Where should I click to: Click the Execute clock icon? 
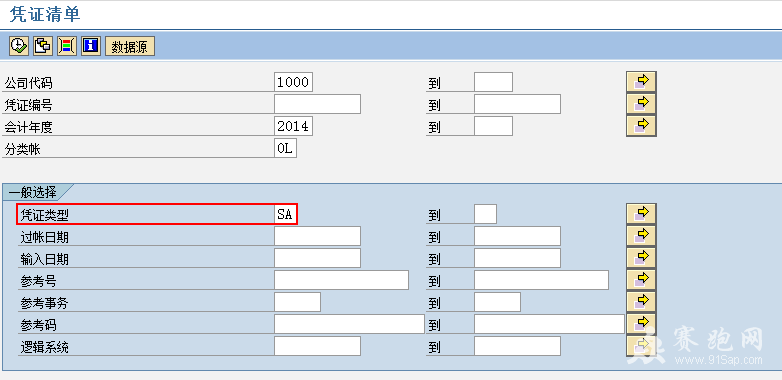tap(19, 46)
